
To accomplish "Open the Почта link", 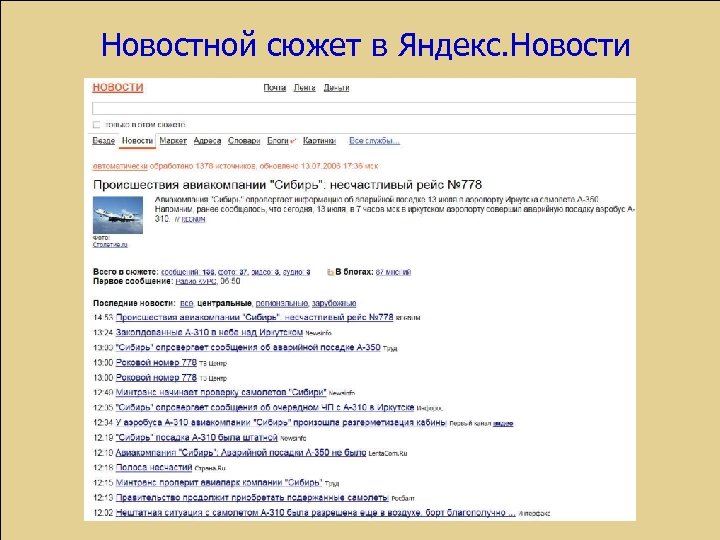I will coord(275,88).
